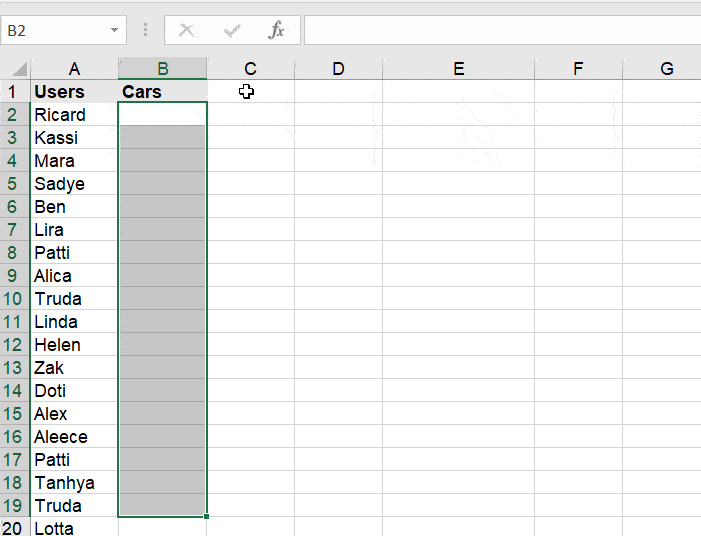This screenshot has height=536, width=701.
Task: Select row 1 header
Action: 15,92
